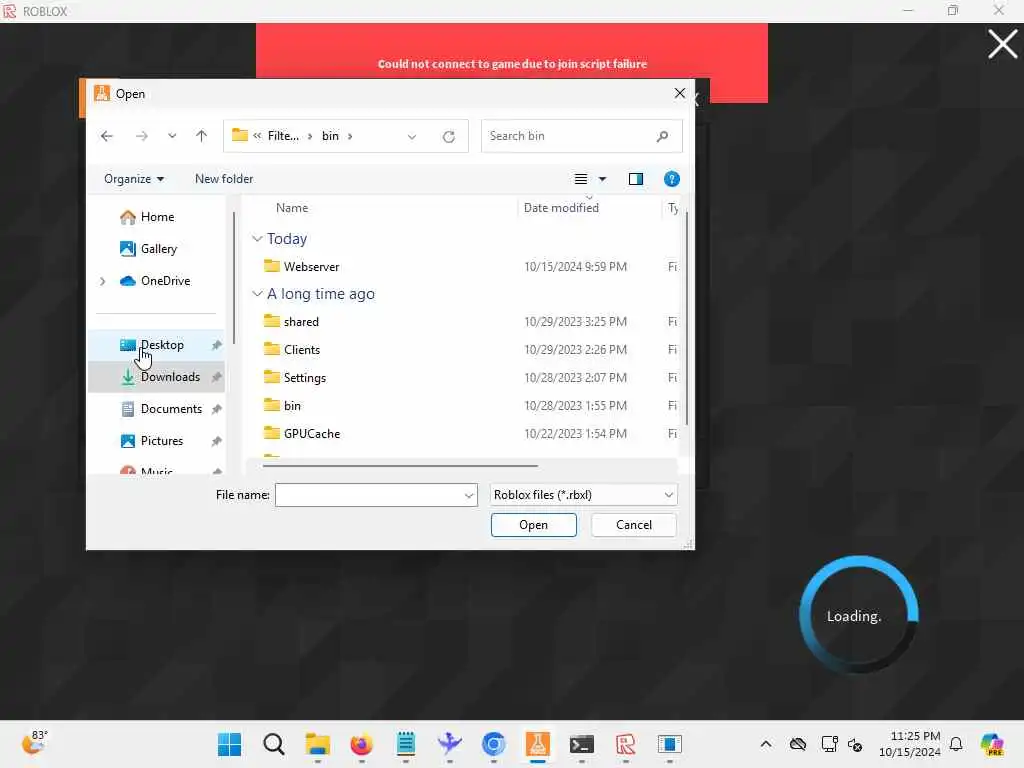This screenshot has width=1024, height=768.
Task: Open terminal icon in taskbar
Action: (x=581, y=744)
